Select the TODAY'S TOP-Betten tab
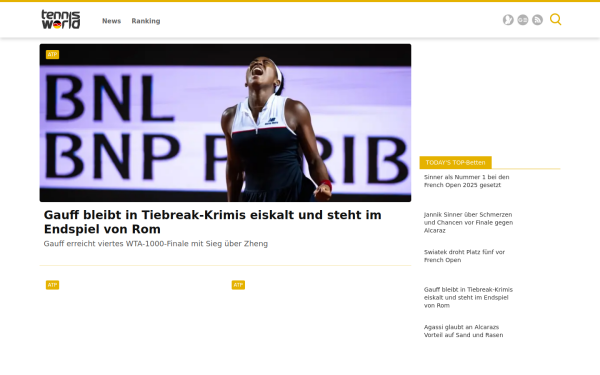600x375 pixels. click(x=455, y=163)
